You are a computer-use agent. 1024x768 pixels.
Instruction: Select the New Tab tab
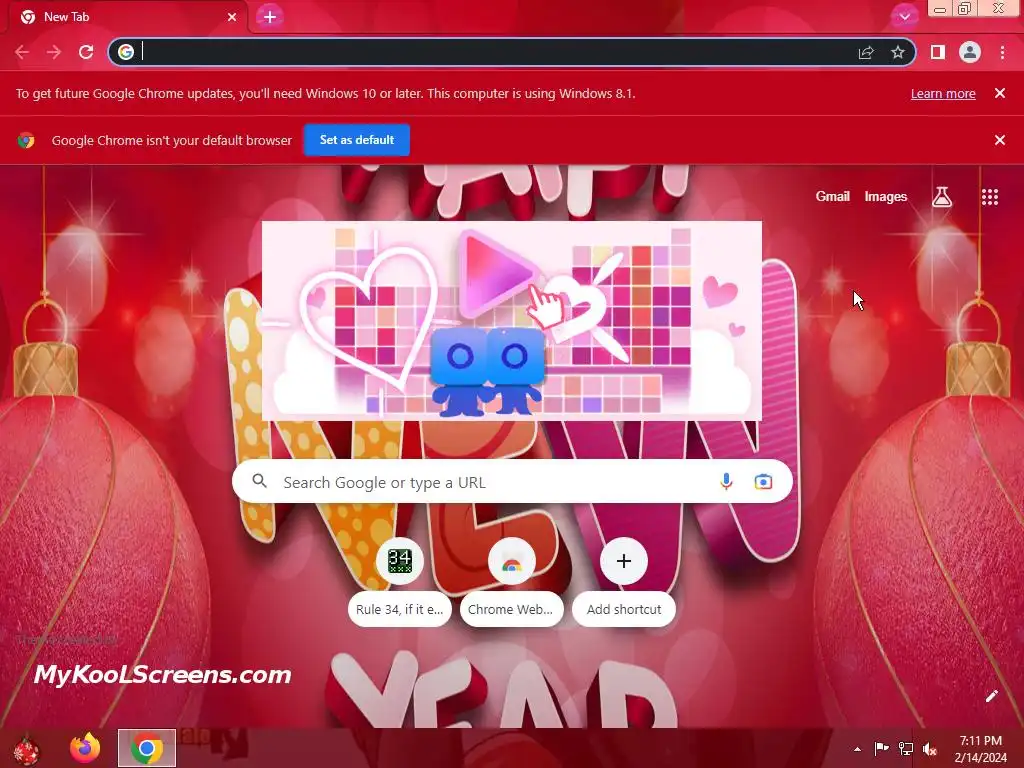coord(127,17)
